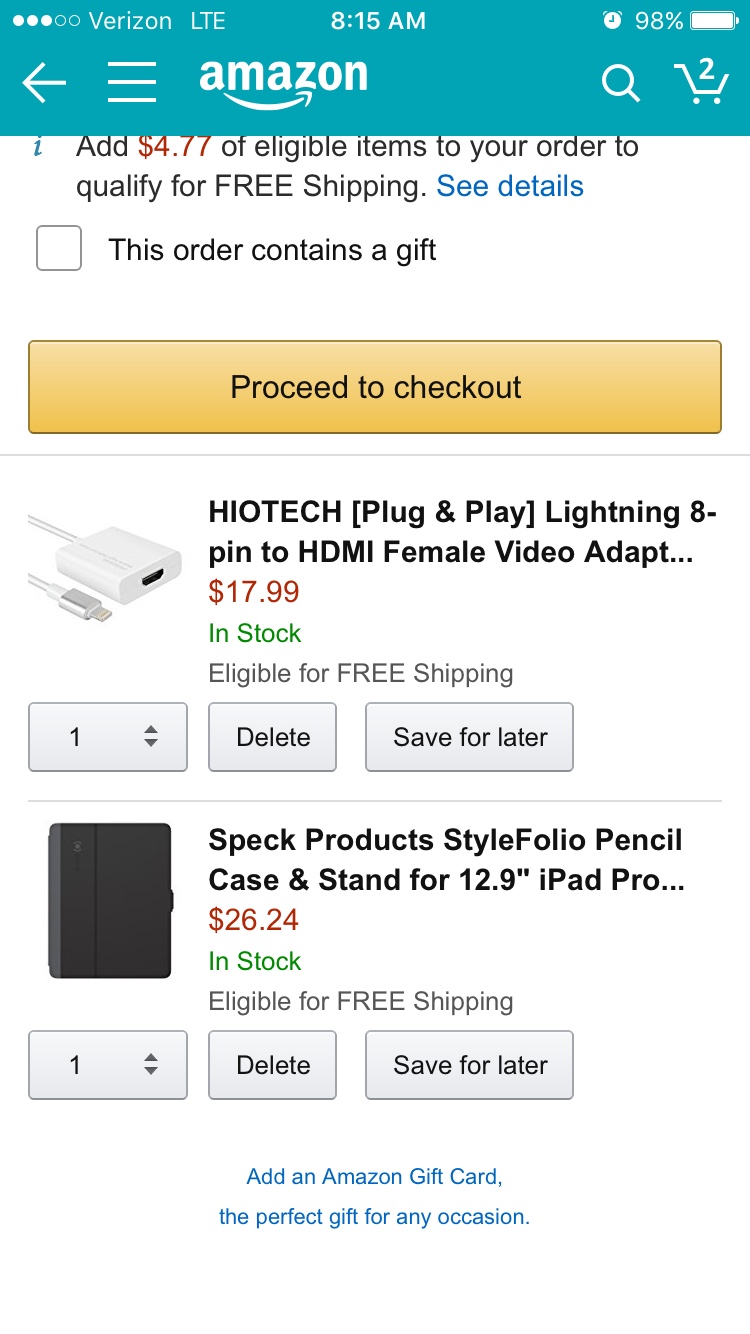This screenshot has height=1334, width=750.
Task: Tap 'Add an Amazon Gift Card' link
Action: (x=374, y=1177)
